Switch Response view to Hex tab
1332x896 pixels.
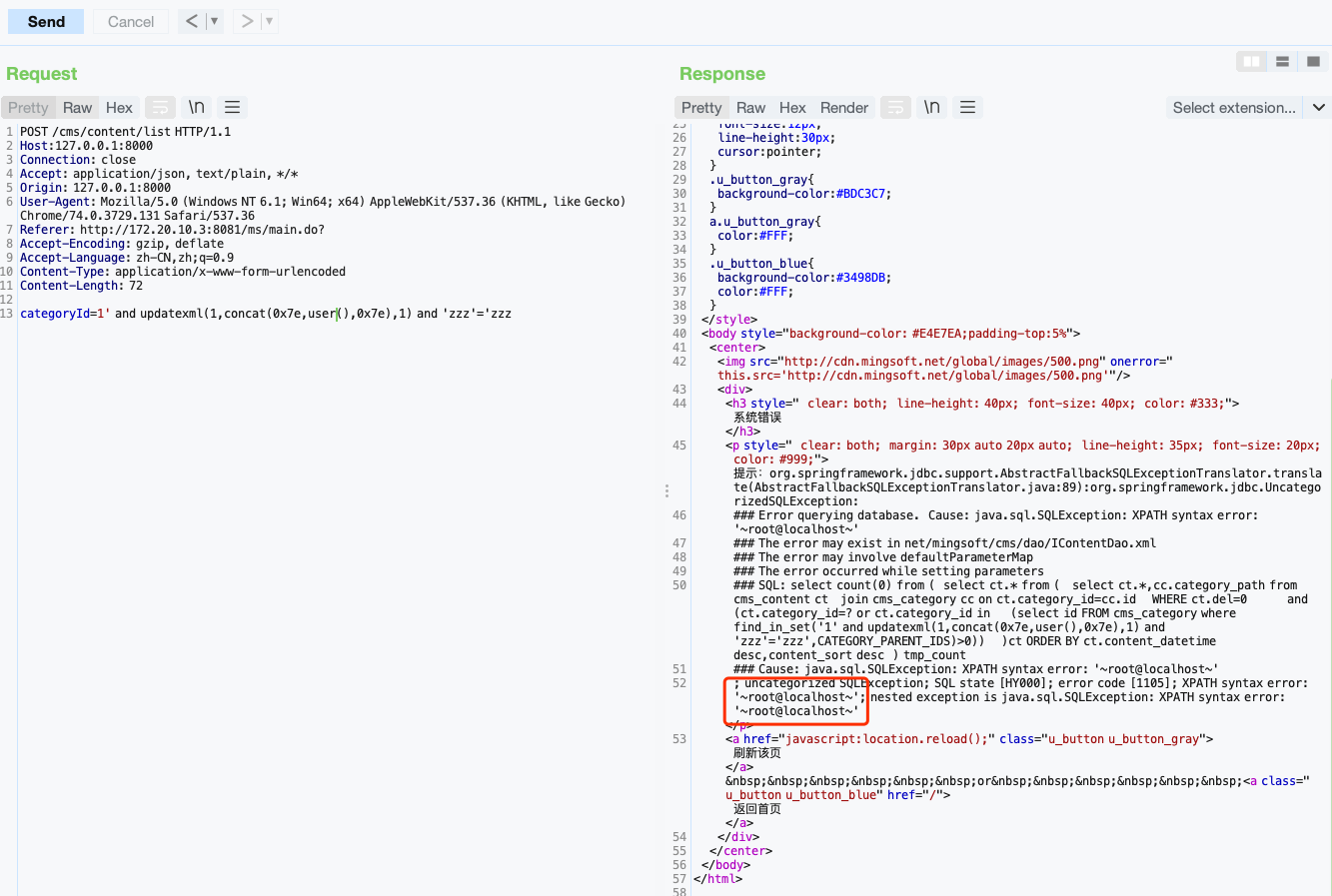(792, 108)
